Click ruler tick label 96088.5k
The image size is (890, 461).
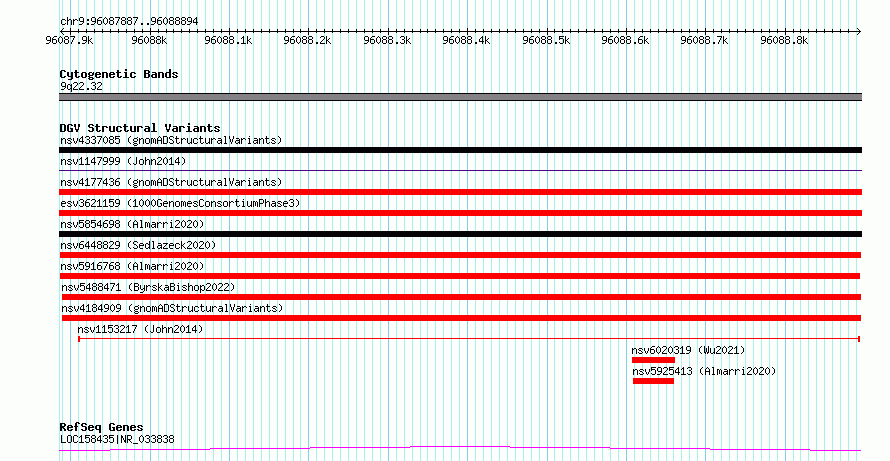pos(546,41)
